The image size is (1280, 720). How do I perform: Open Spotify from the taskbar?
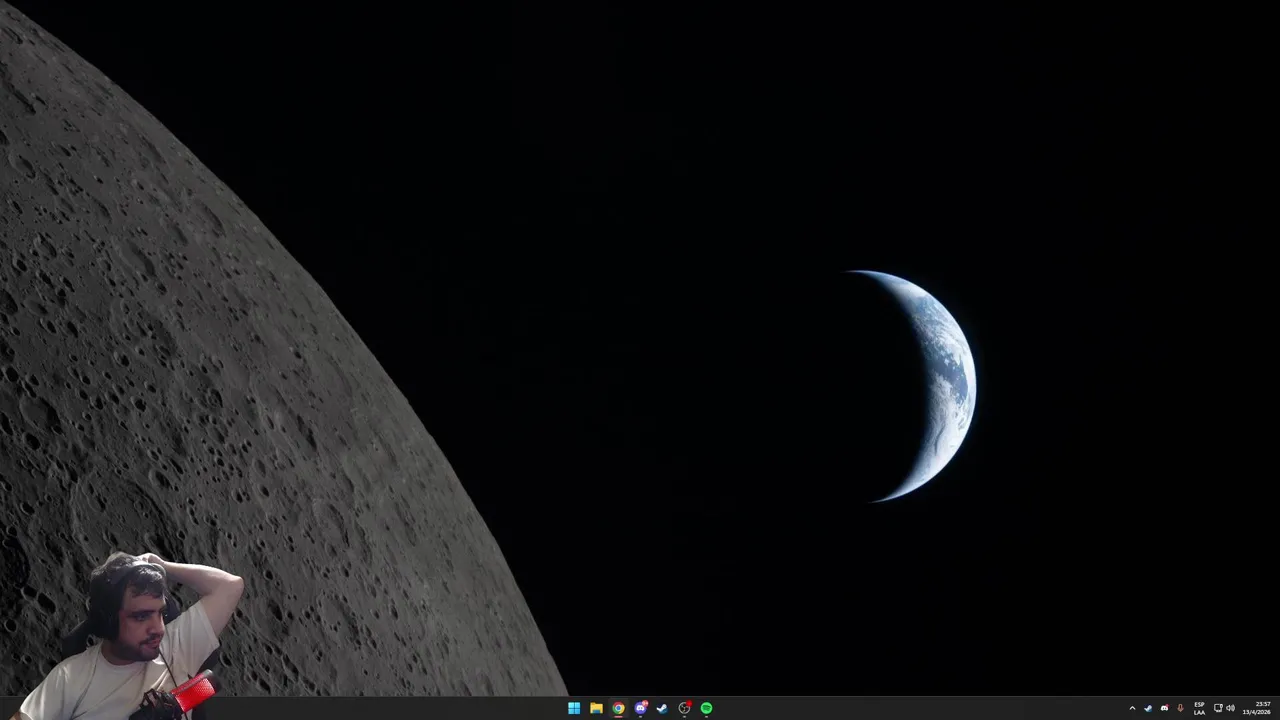coord(706,708)
